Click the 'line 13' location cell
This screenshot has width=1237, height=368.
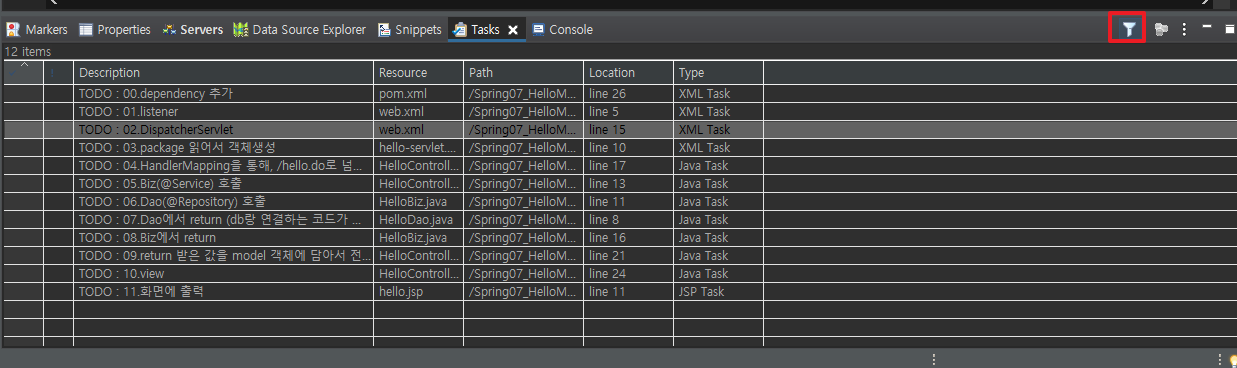coord(628,183)
